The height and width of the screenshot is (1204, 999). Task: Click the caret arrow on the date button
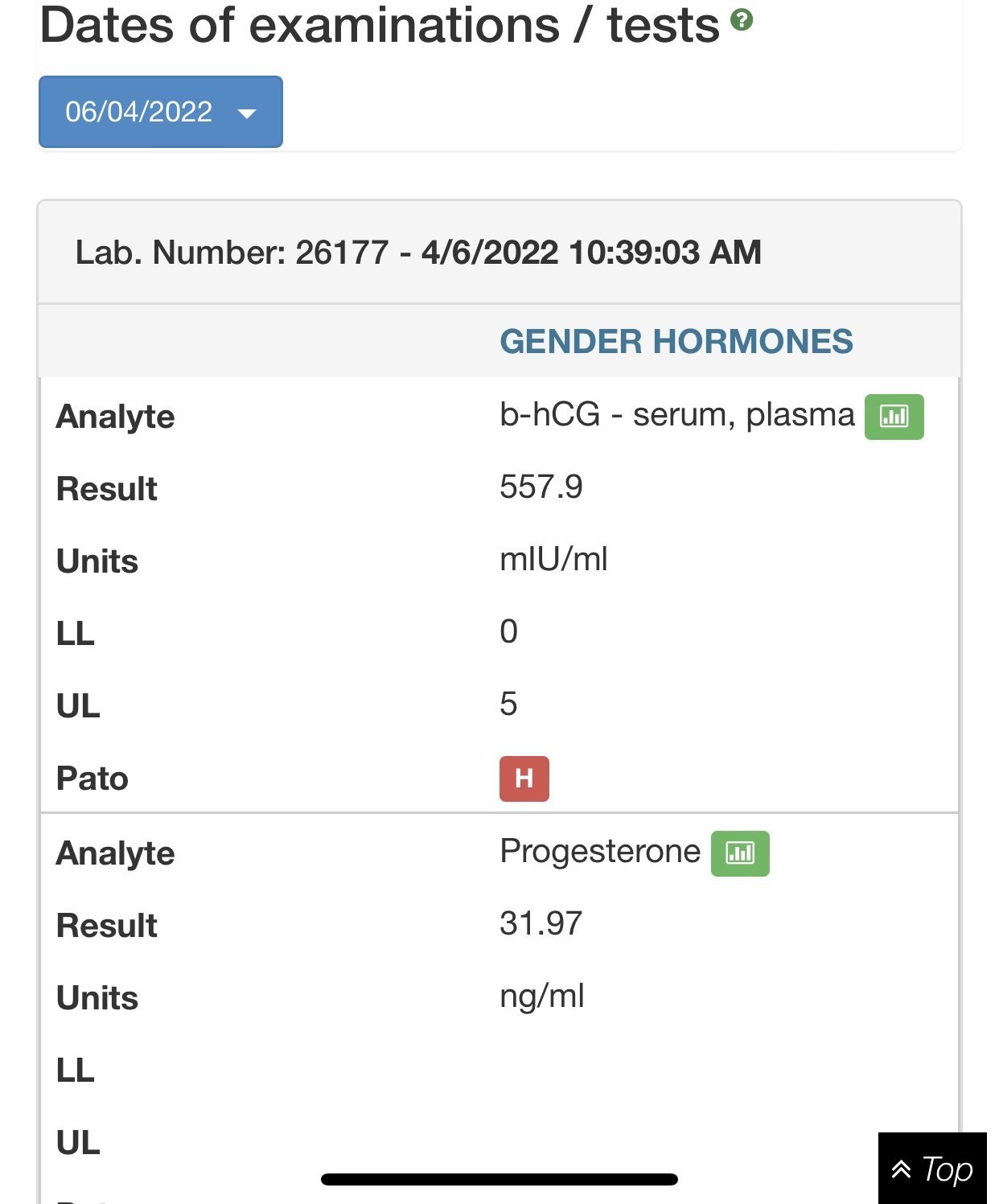(x=247, y=113)
